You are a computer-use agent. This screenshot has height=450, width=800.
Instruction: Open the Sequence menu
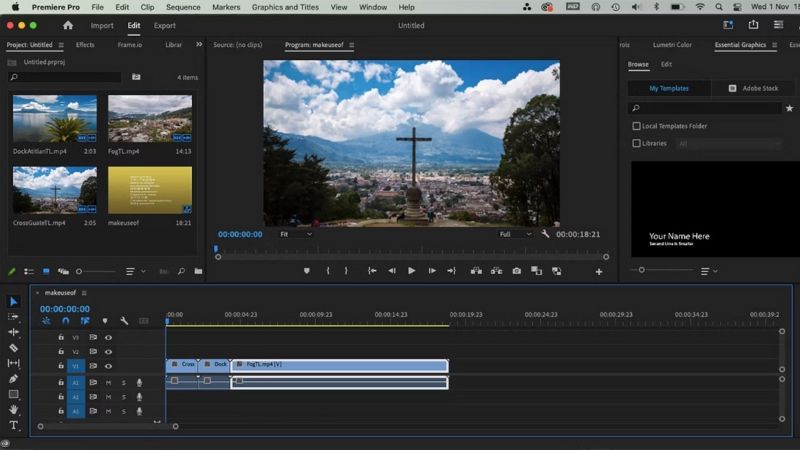pyautogui.click(x=183, y=7)
